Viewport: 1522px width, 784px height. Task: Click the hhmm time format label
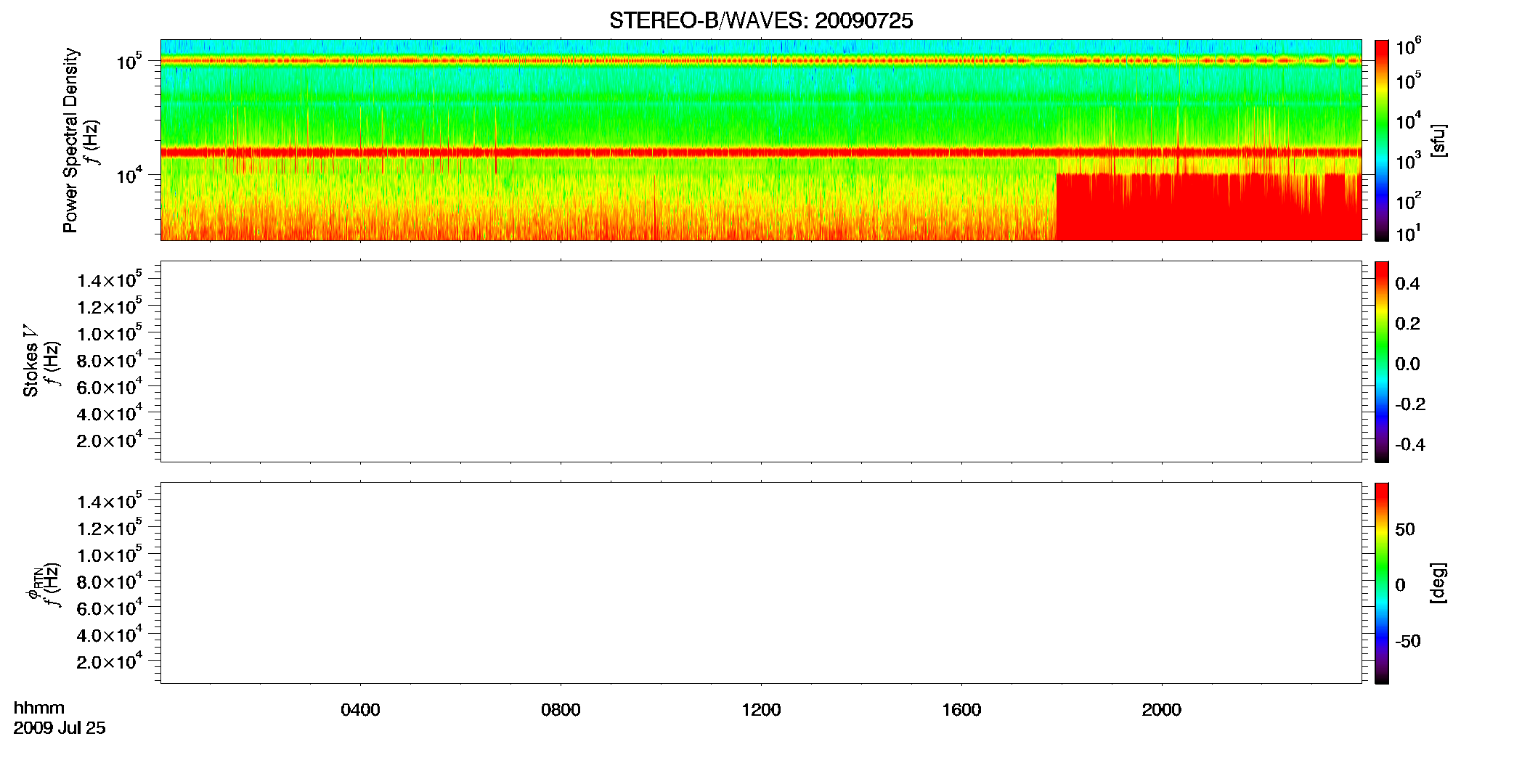pos(39,709)
